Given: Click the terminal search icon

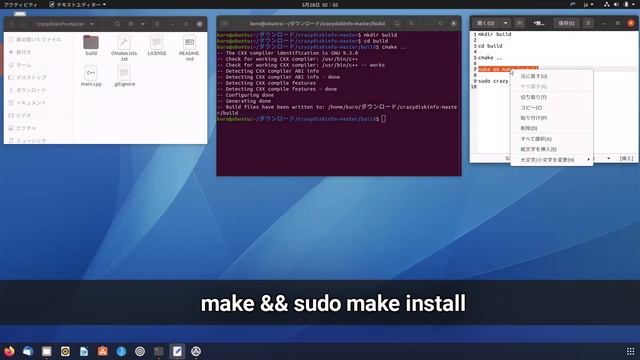Looking at the screenshot, I should point(397,24).
